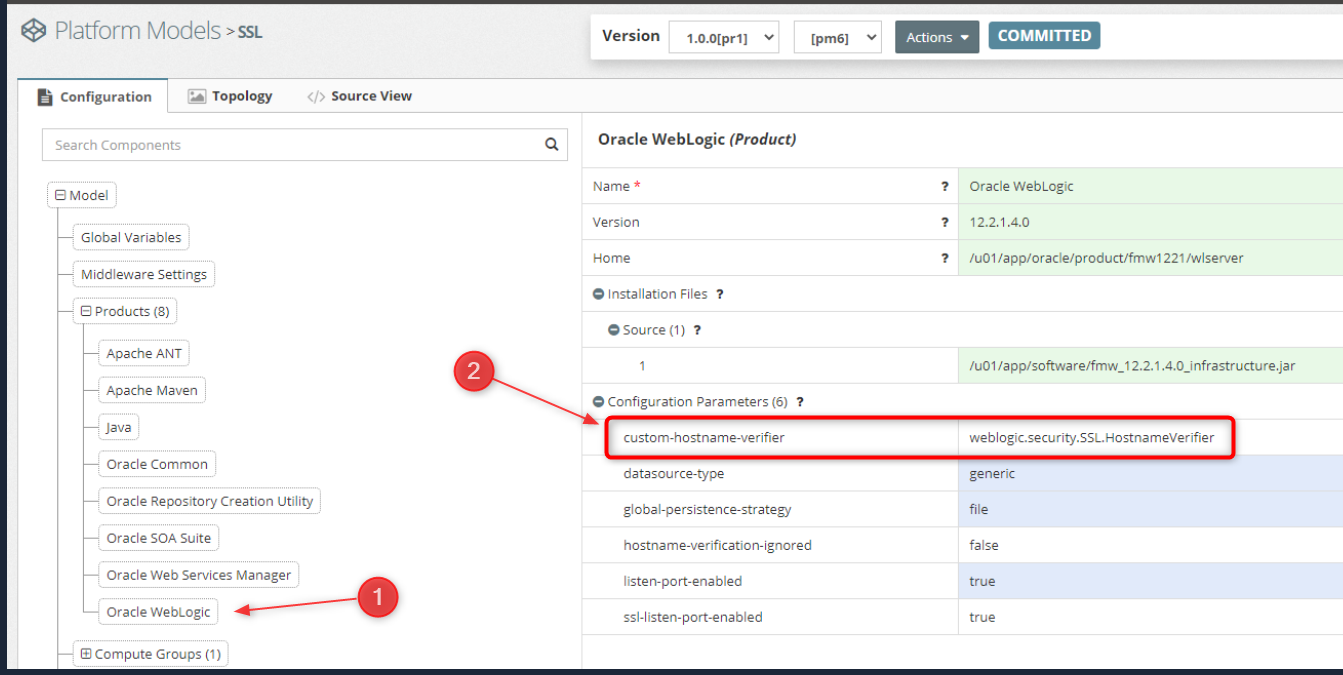The width and height of the screenshot is (1343, 675).
Task: Switch to the Configuration tab
Action: [95, 97]
